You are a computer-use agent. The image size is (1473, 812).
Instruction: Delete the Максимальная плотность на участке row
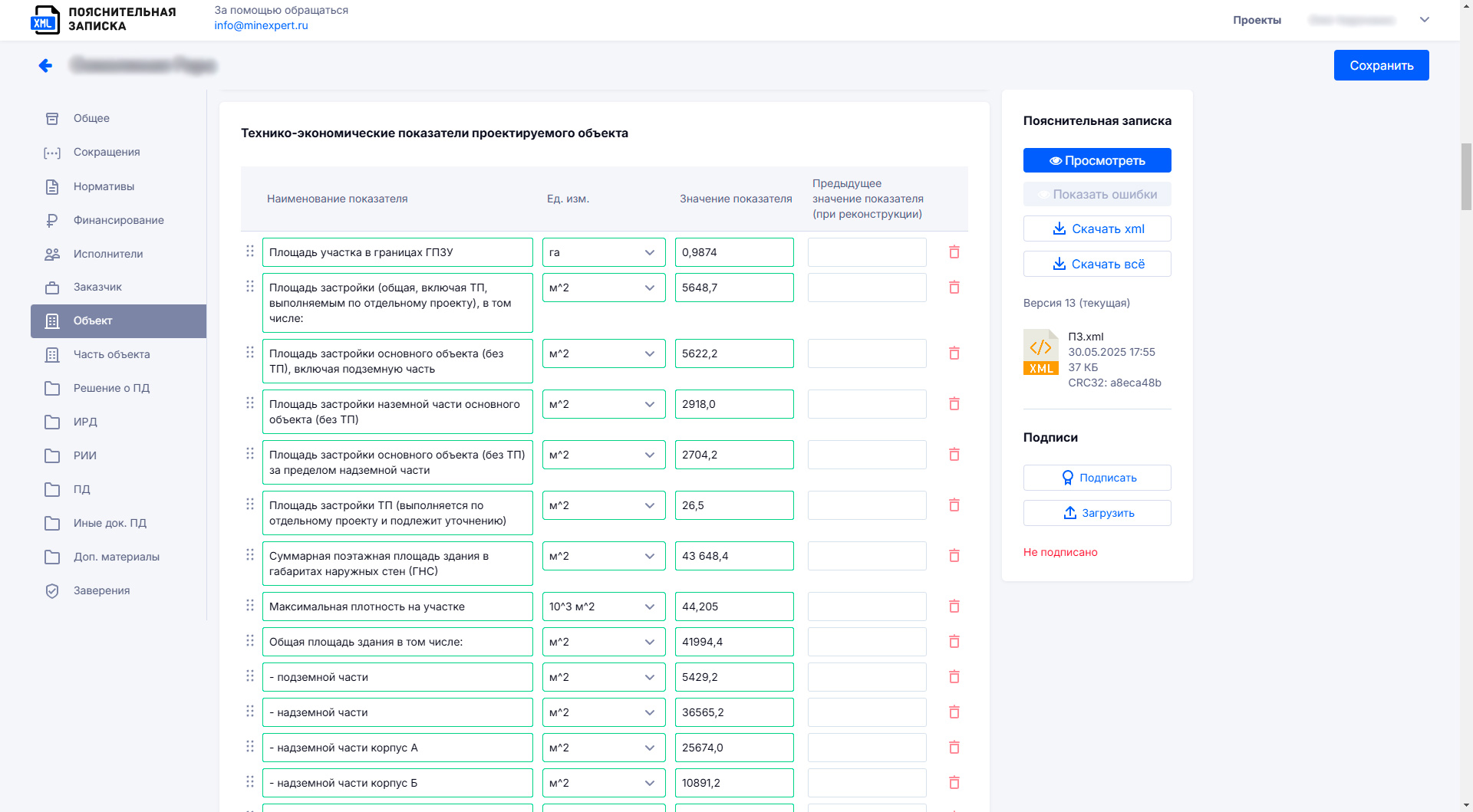click(954, 607)
